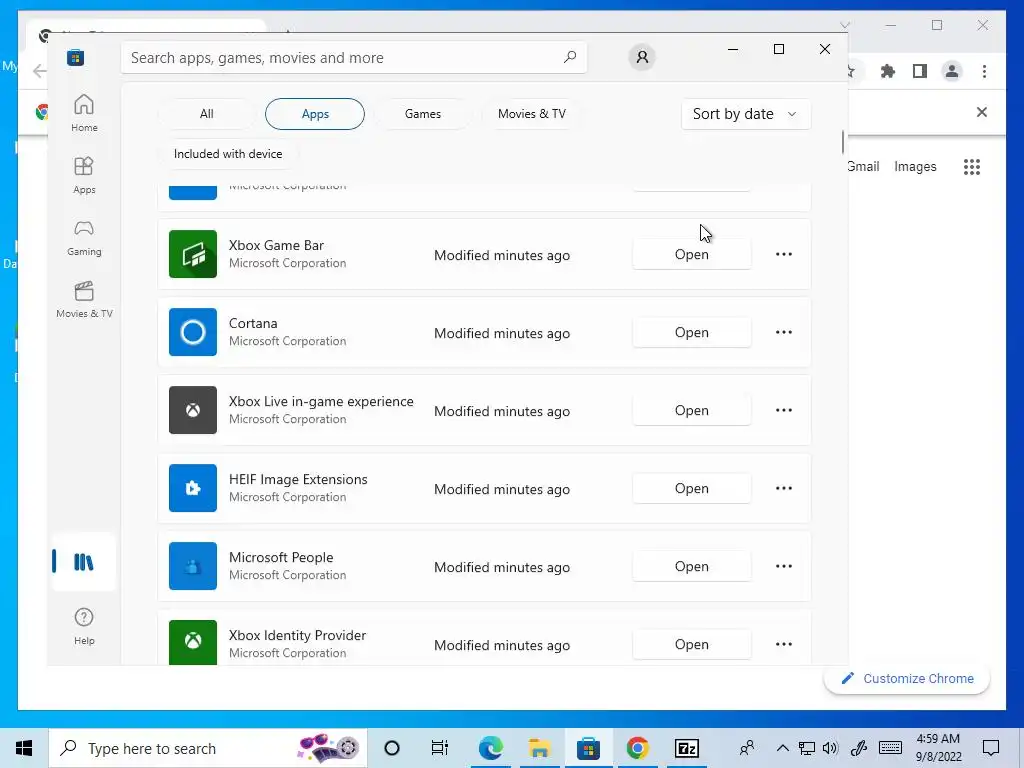The image size is (1024, 768).
Task: Launch Microsoft Edge from the taskbar
Action: 490,748
